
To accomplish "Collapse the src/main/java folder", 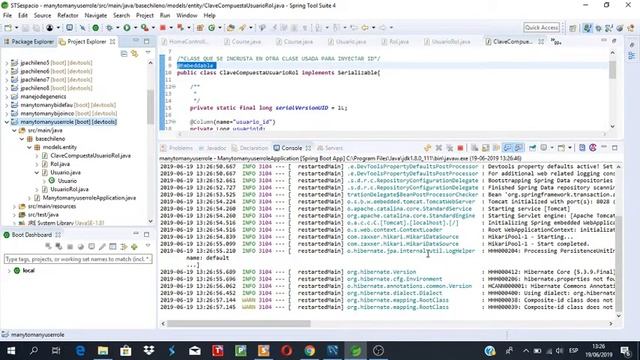I will pos(14,131).
